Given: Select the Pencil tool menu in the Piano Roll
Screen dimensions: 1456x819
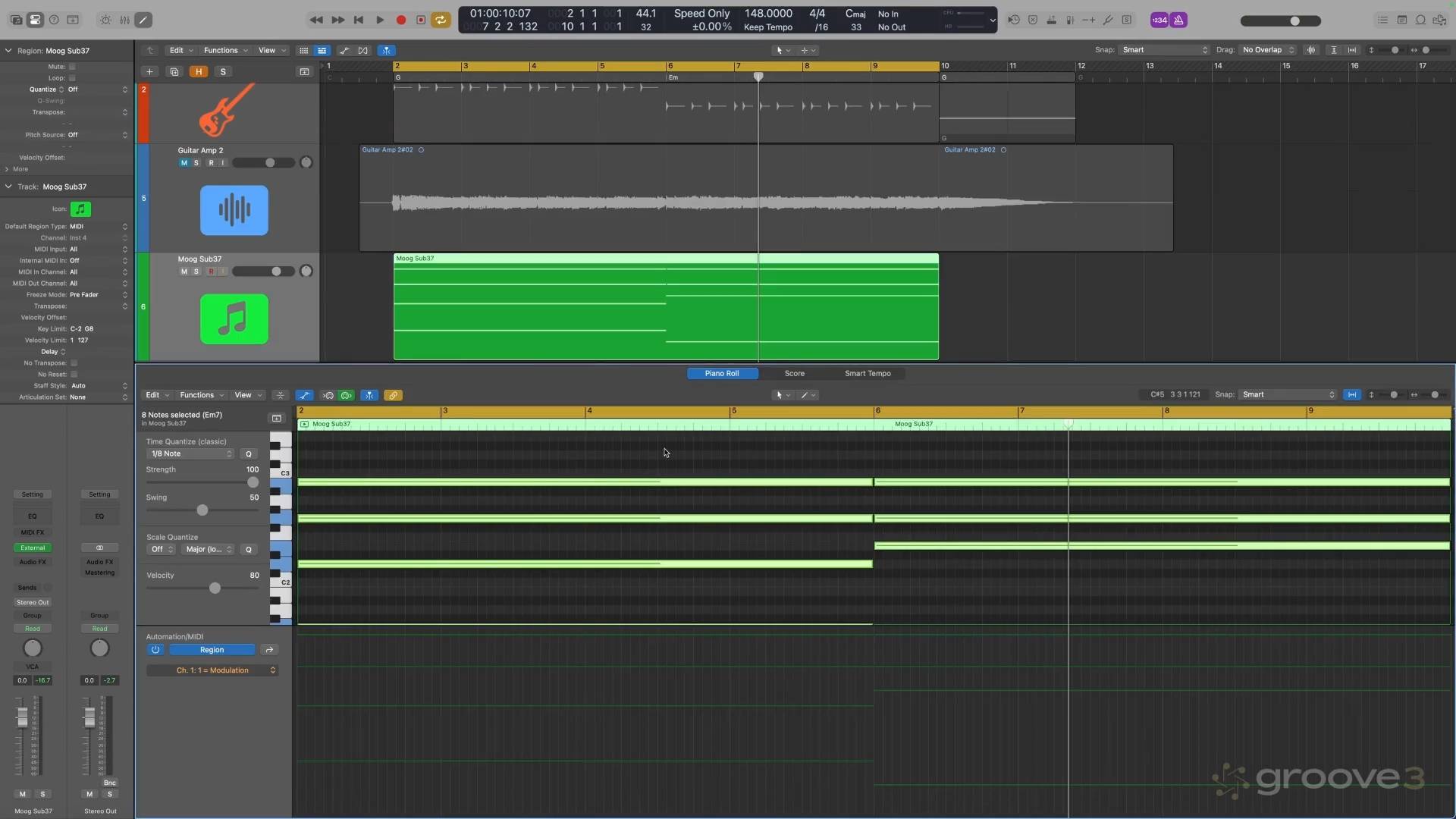Looking at the screenshot, I should (807, 395).
